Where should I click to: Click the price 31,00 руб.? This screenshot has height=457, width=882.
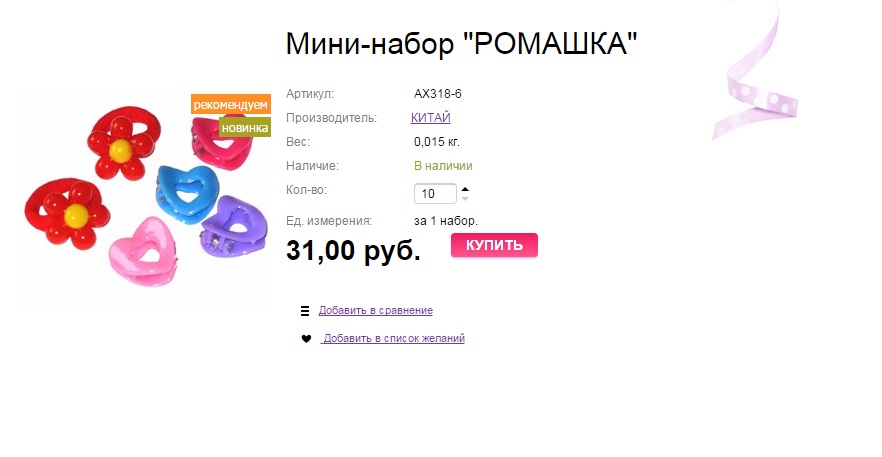click(353, 251)
